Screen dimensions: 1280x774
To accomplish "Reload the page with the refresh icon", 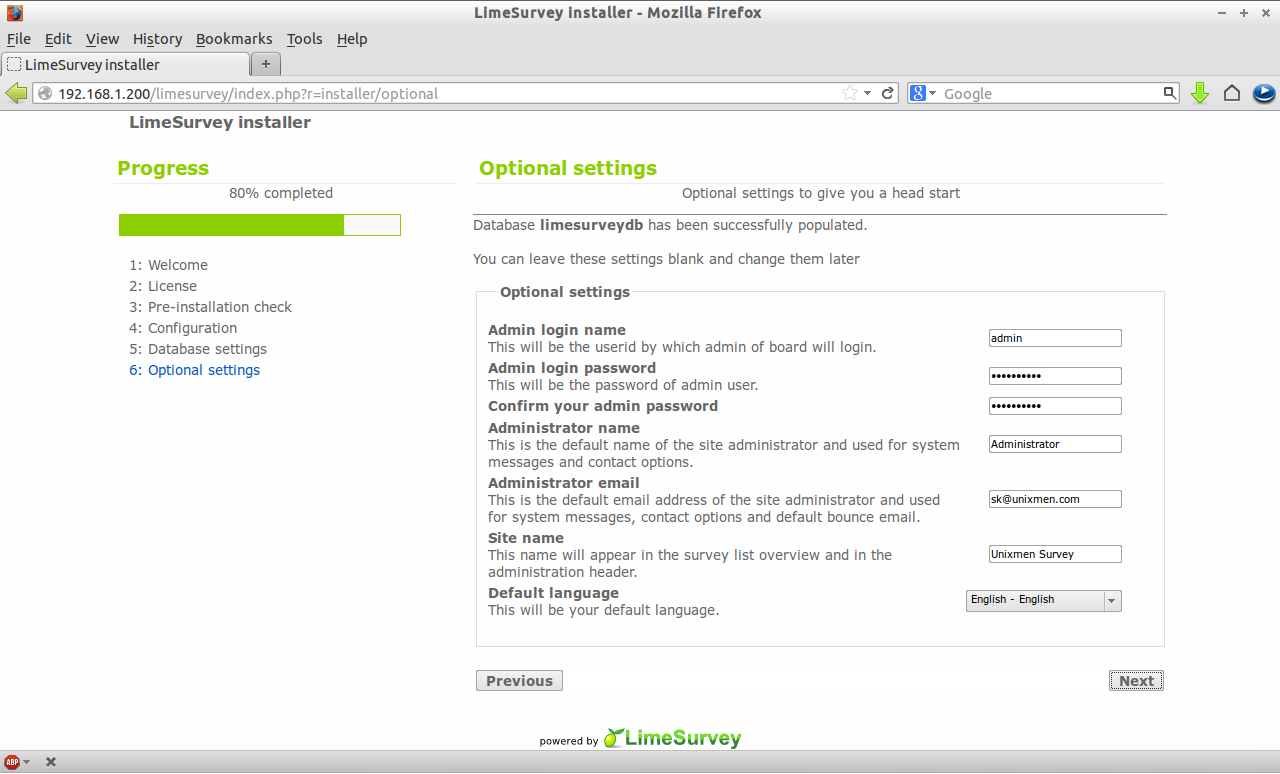I will 887,93.
